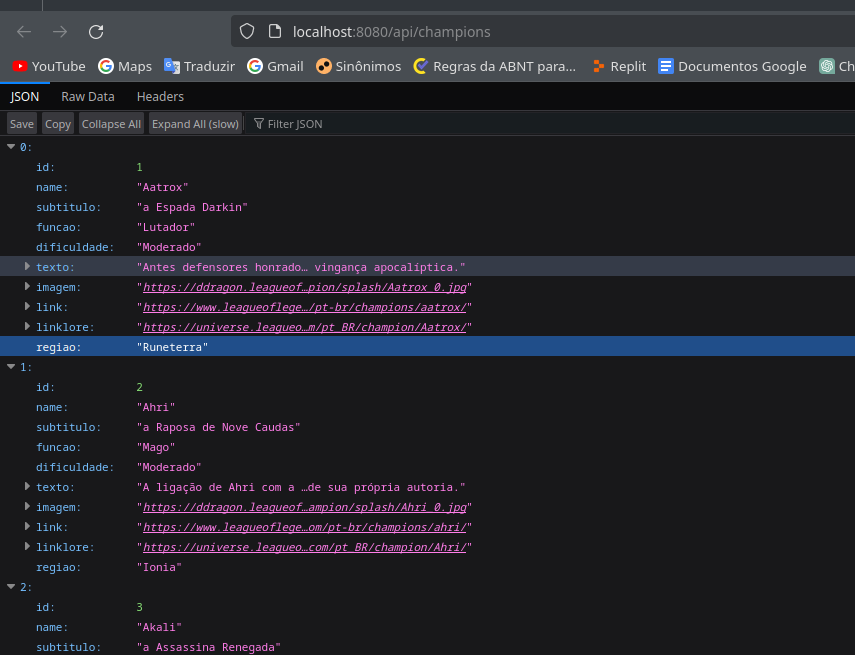Viewport: 855px width, 655px height.
Task: Click Expand All (slow)
Action: pyautogui.click(x=195, y=123)
